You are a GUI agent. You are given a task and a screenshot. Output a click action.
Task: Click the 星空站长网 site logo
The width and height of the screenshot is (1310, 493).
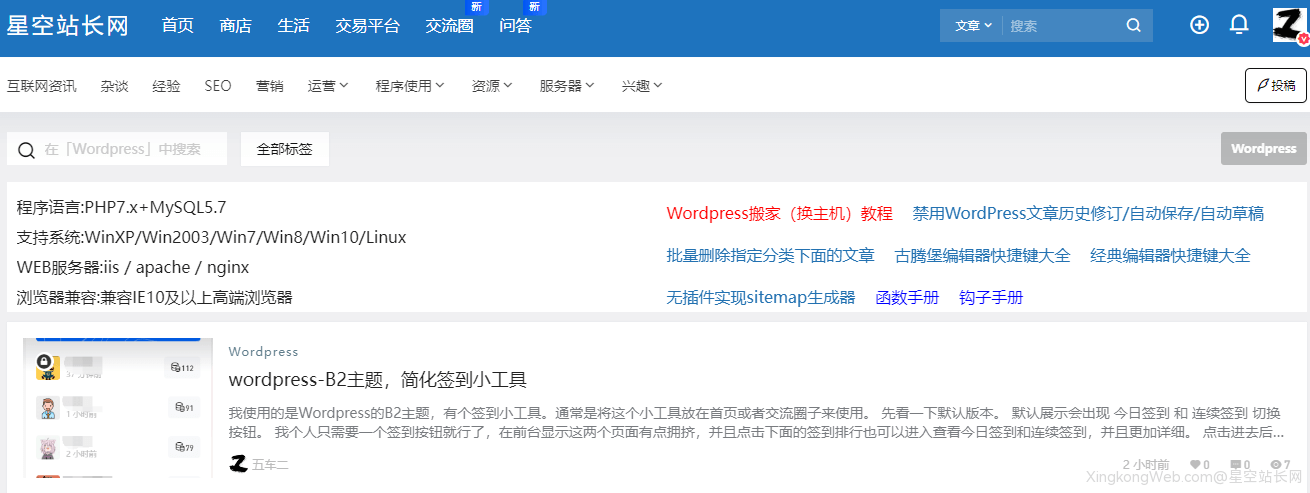[68, 26]
